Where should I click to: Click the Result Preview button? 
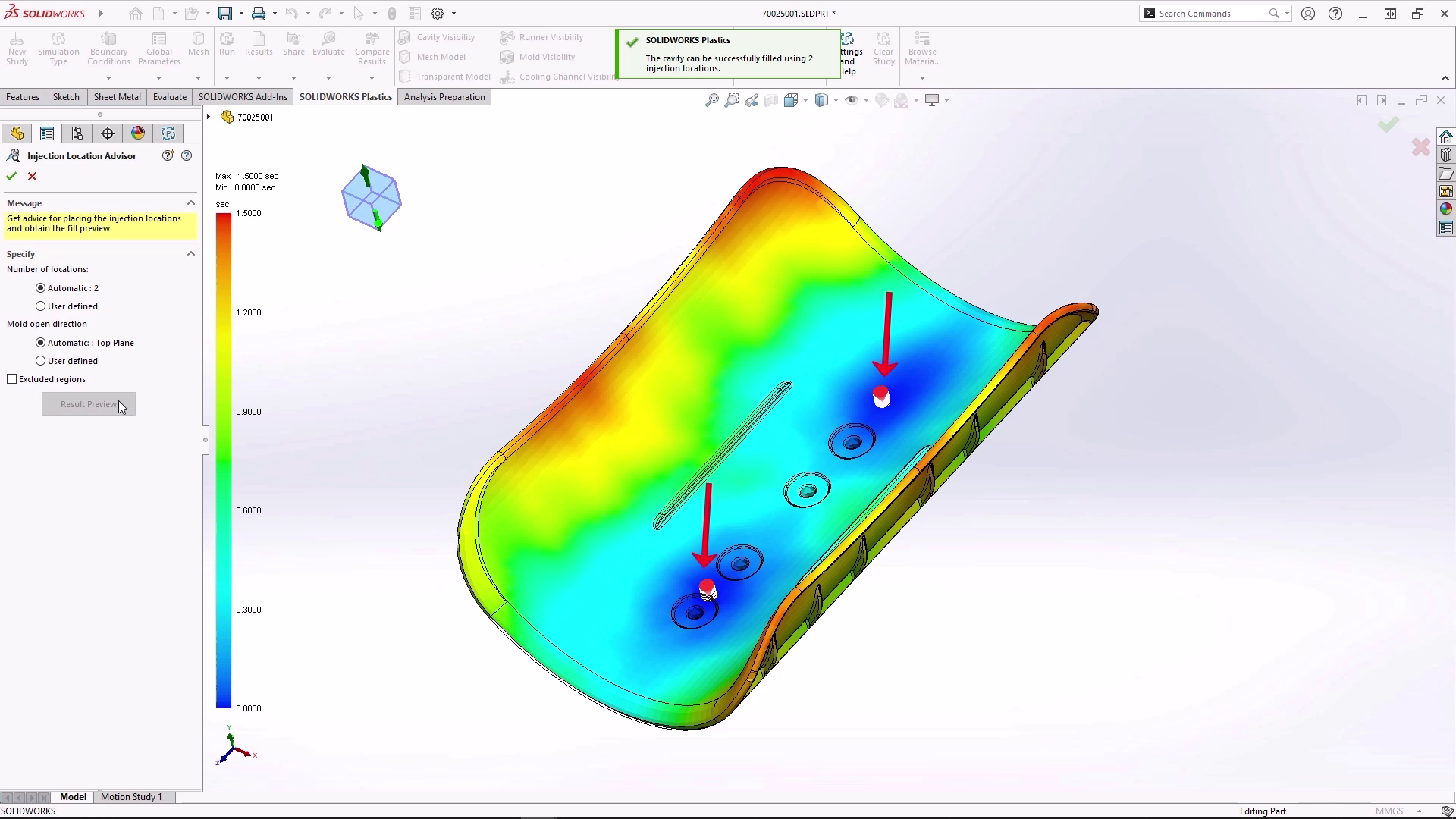click(88, 403)
